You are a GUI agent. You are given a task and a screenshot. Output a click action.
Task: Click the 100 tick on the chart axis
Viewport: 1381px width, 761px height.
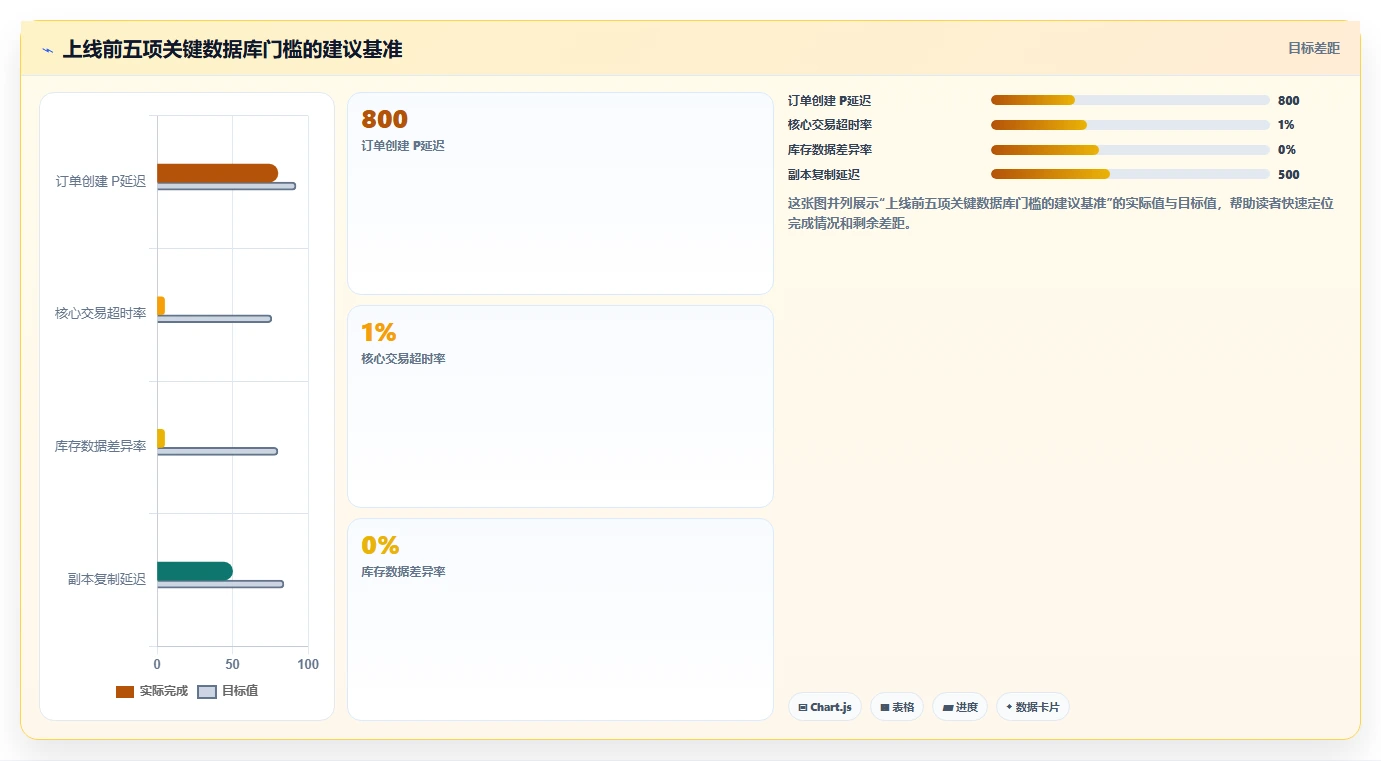[x=308, y=665]
